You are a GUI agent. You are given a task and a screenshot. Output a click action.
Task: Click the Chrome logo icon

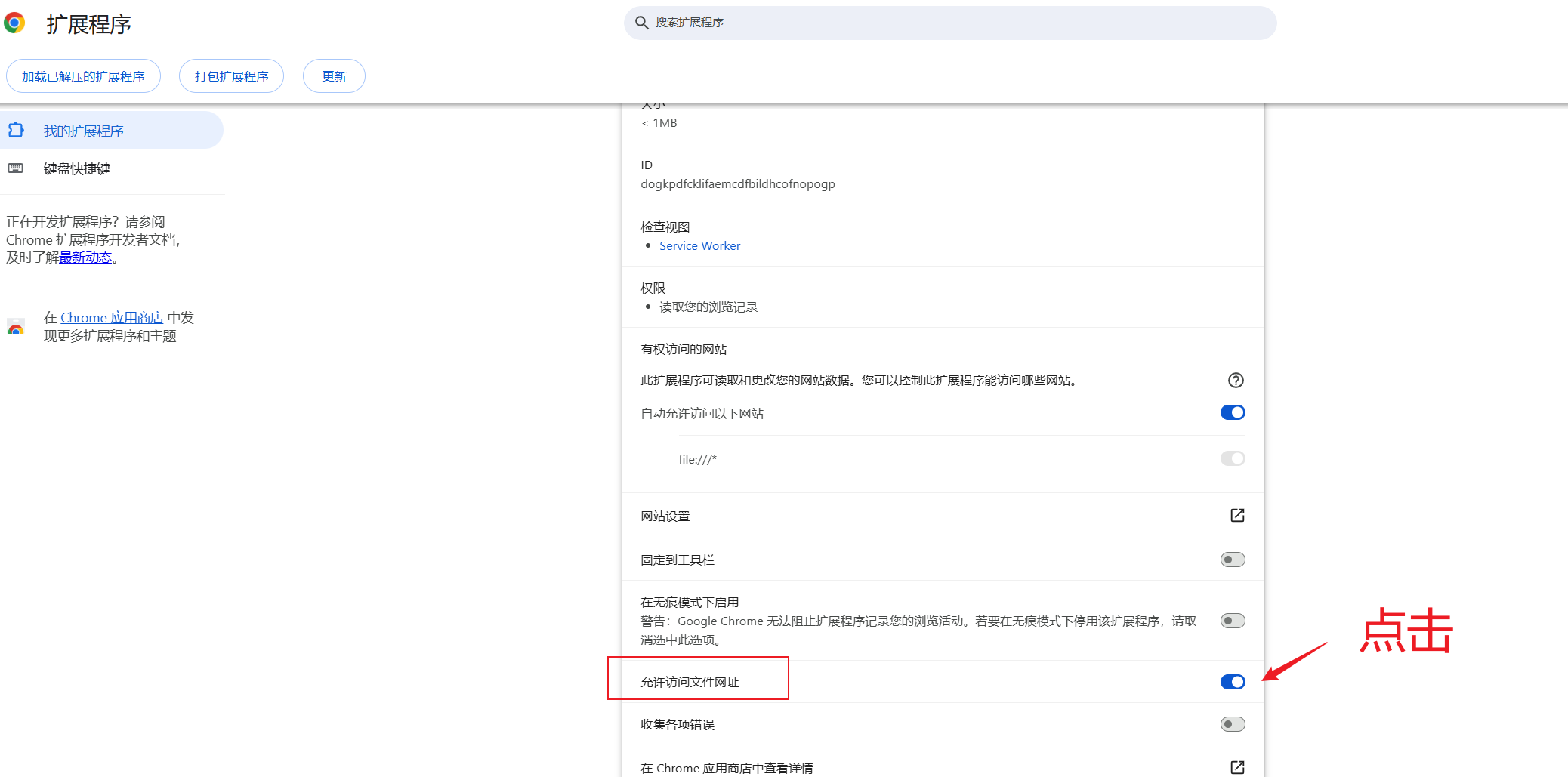pyautogui.click(x=14, y=23)
